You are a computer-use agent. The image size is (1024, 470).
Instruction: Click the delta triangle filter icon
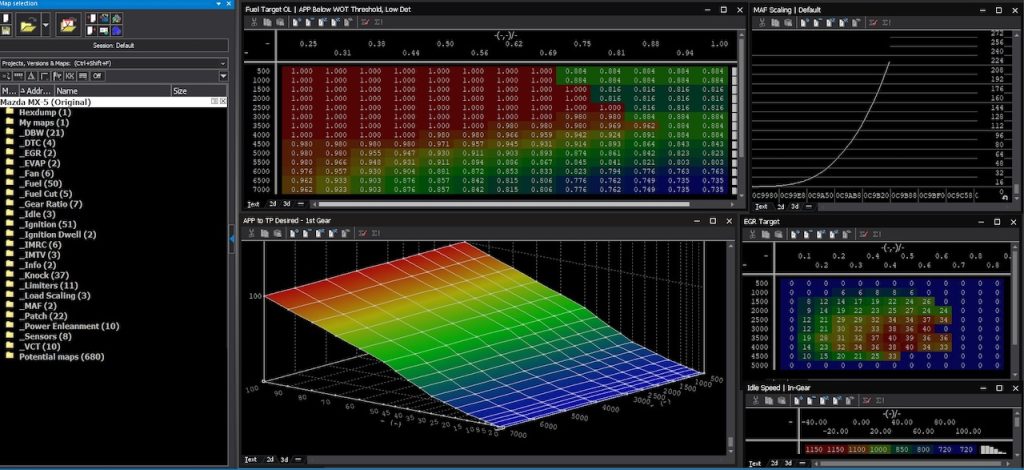tap(32, 76)
